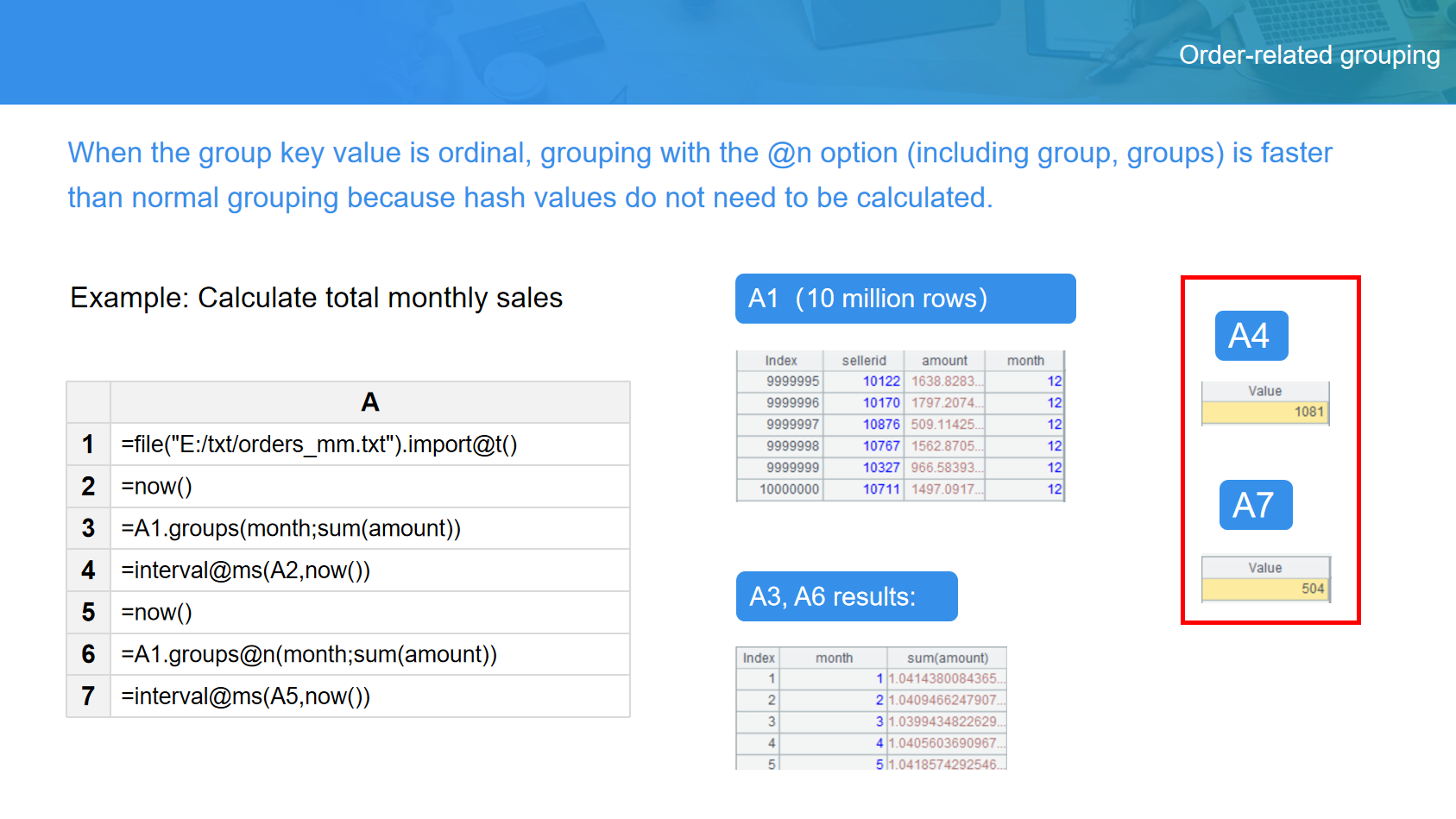Click cell containing =file("E:/txt/orders_mm.txt").import@t()

369,444
